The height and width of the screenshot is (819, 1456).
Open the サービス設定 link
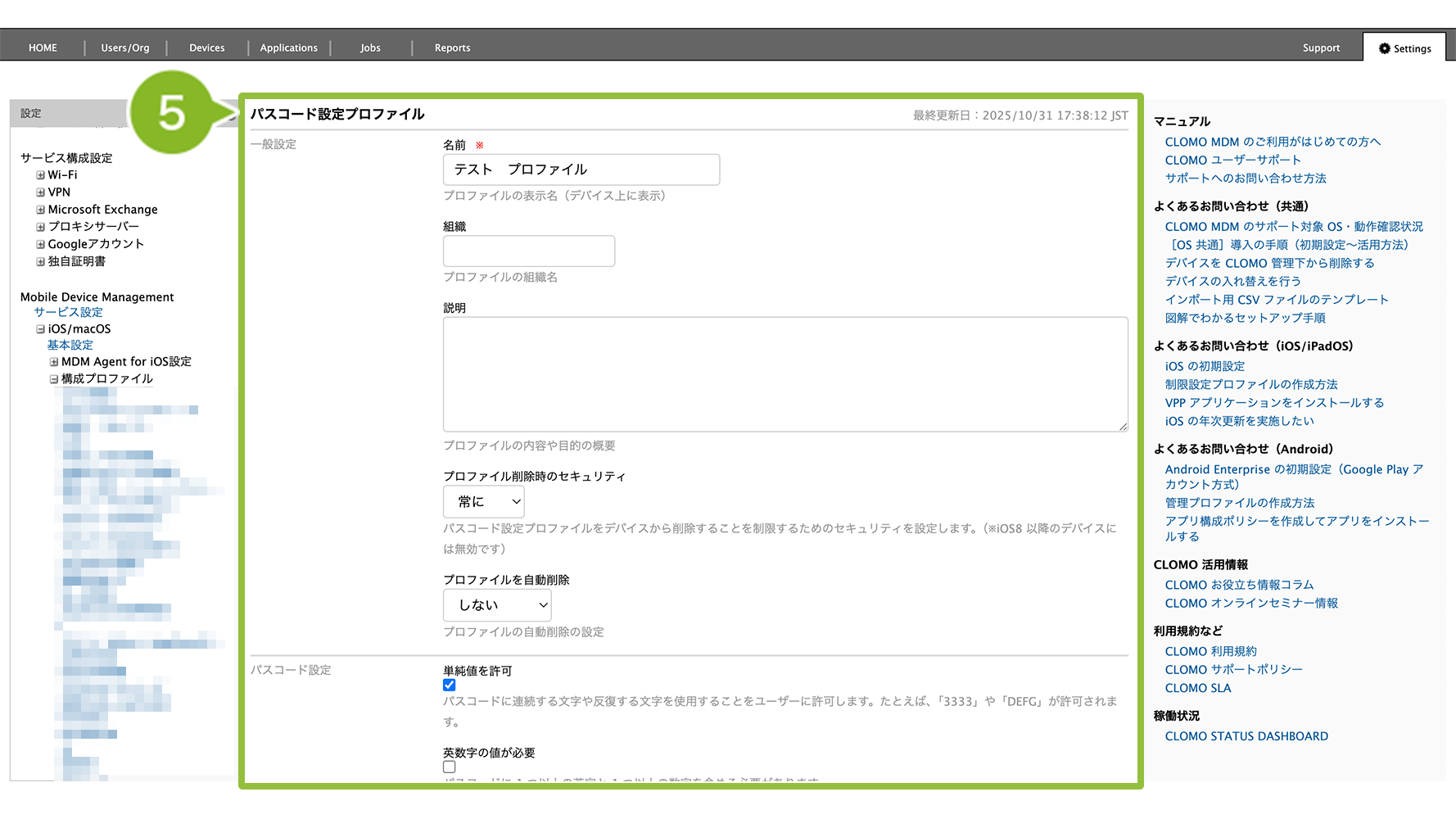68,312
